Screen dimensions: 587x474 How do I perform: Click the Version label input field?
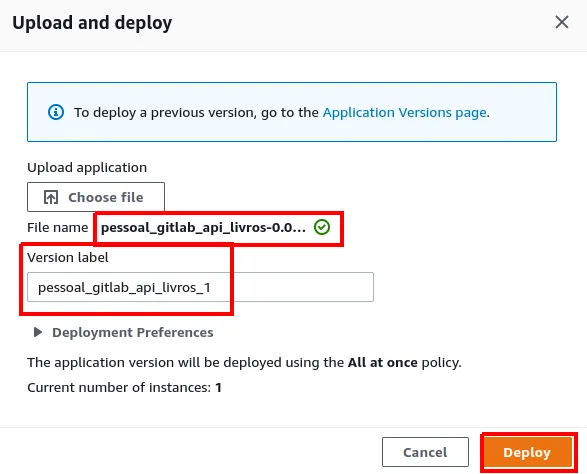[x=200, y=287]
